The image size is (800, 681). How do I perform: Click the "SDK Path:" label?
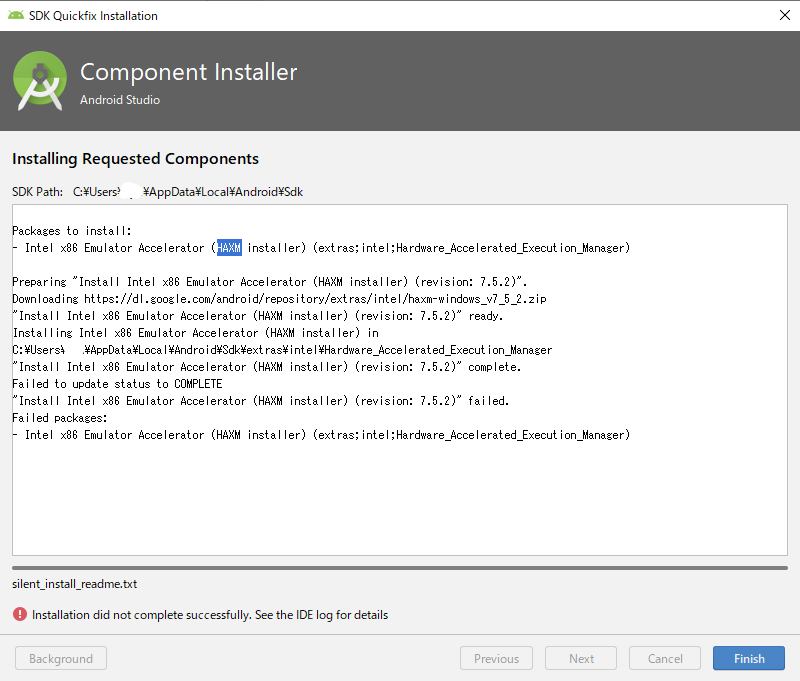[37, 192]
